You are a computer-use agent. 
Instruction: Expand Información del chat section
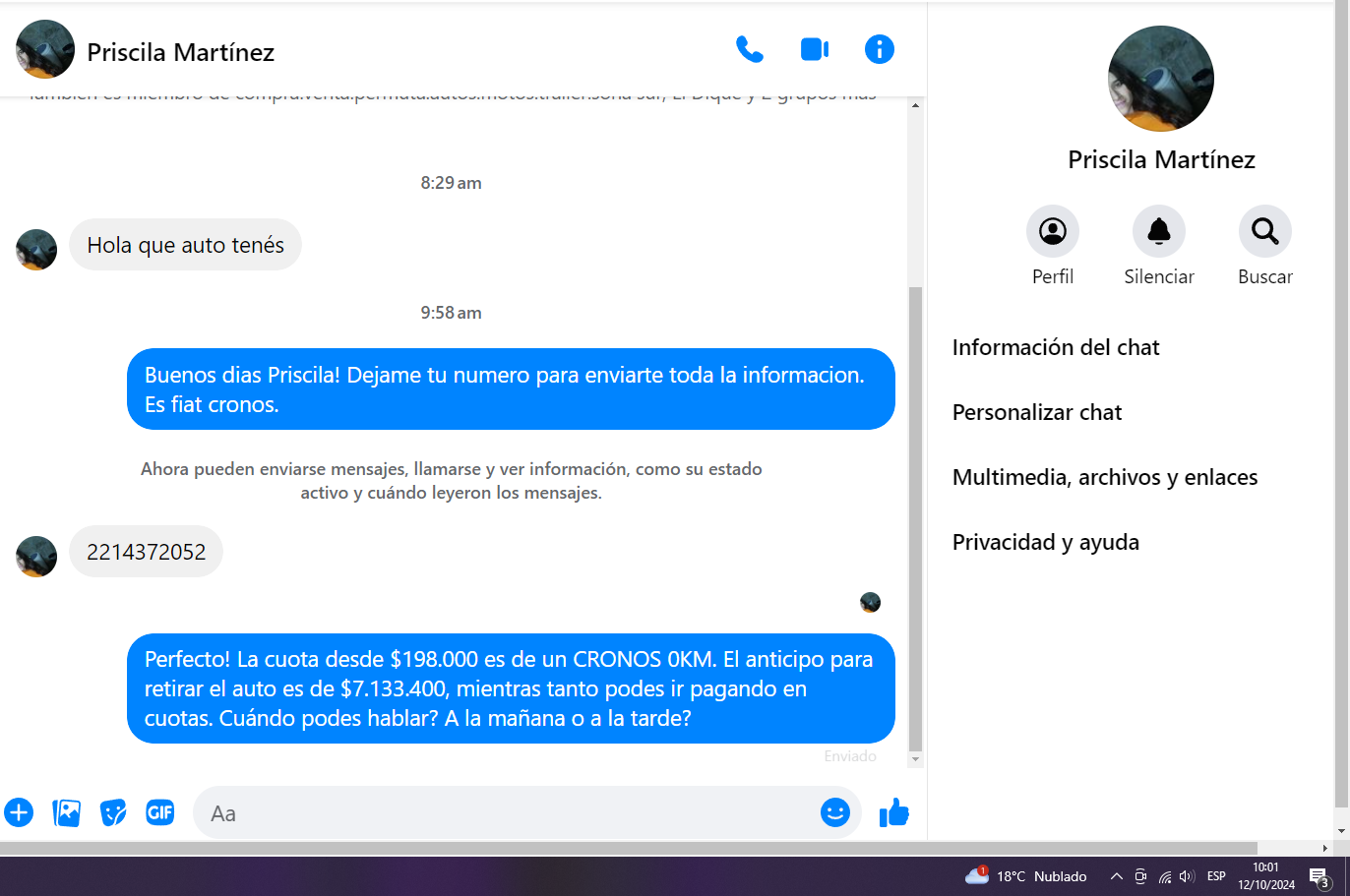point(1056,347)
